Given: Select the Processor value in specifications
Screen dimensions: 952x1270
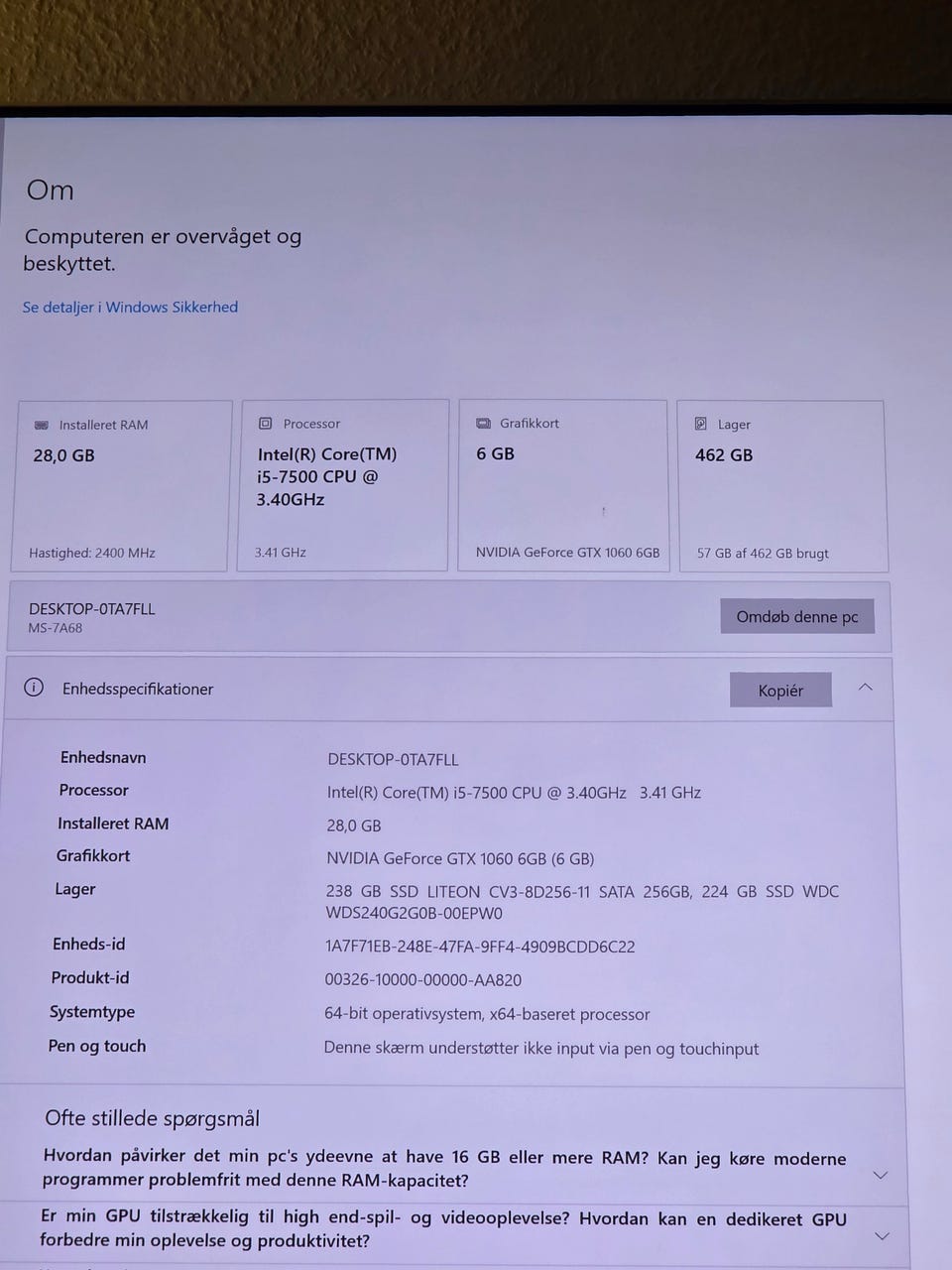Looking at the screenshot, I should pos(514,792).
